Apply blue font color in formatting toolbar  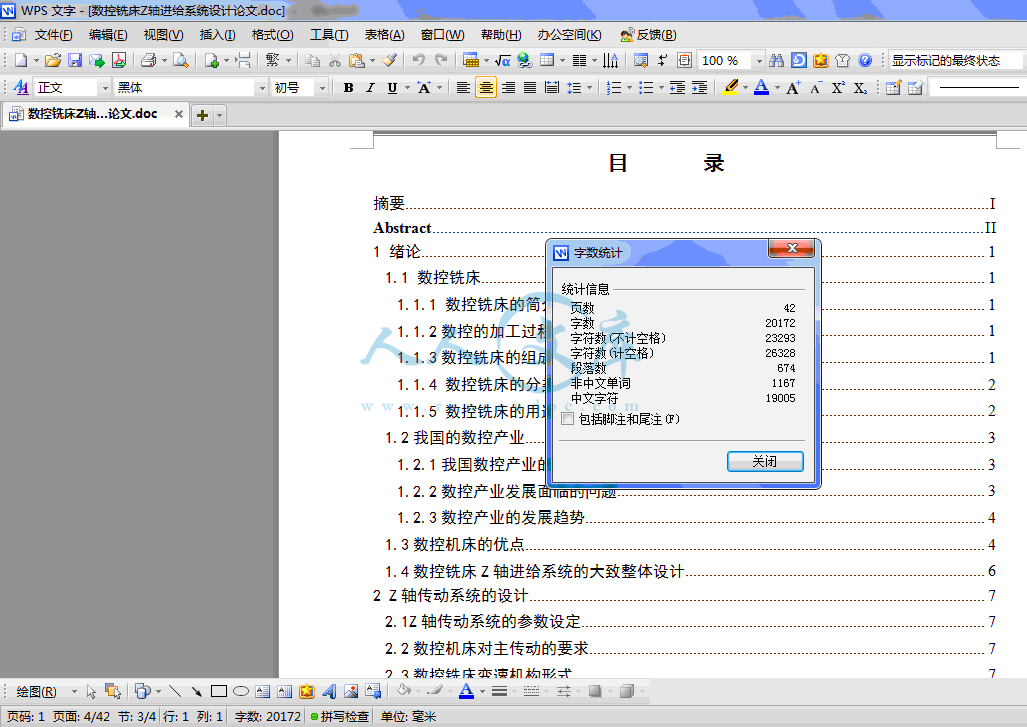pyautogui.click(x=761, y=88)
